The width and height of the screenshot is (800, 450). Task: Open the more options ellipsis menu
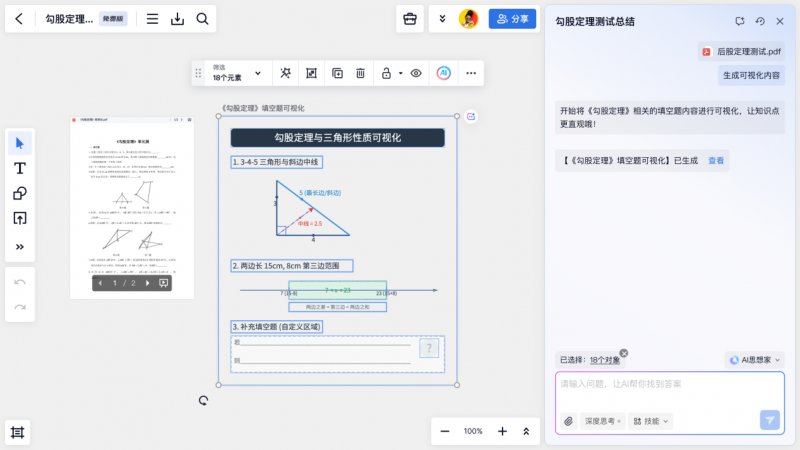[x=471, y=73]
